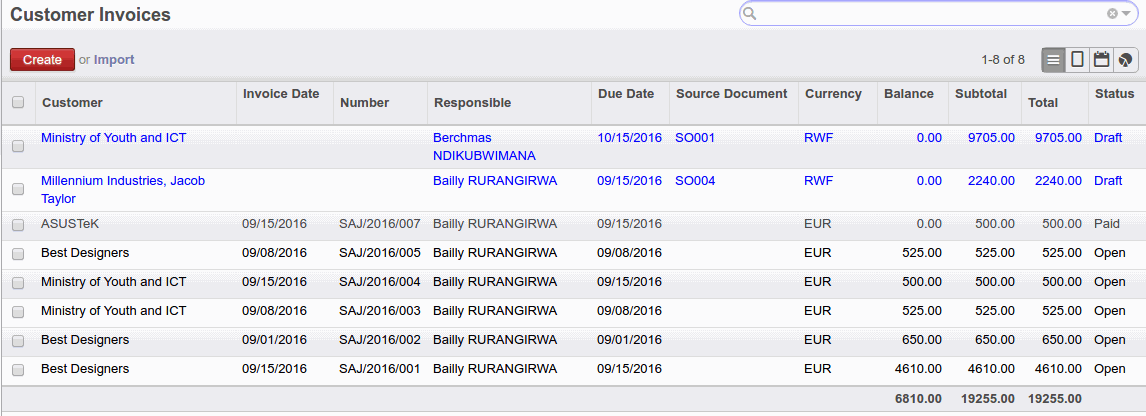Screen dimensions: 1146x416
Task: Clear search with the x icon
Action: pos(1112,13)
